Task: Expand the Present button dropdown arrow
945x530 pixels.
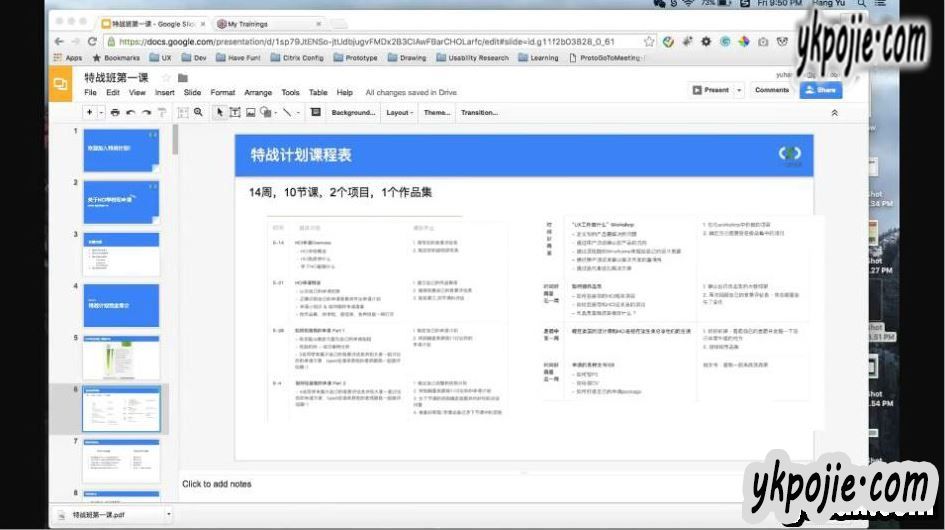Action: pyautogui.click(x=739, y=90)
